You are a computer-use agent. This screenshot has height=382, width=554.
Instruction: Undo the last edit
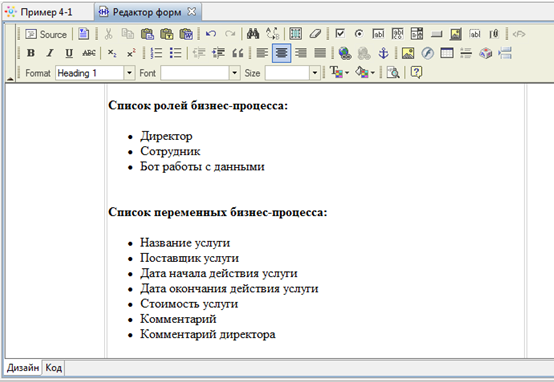tap(211, 34)
